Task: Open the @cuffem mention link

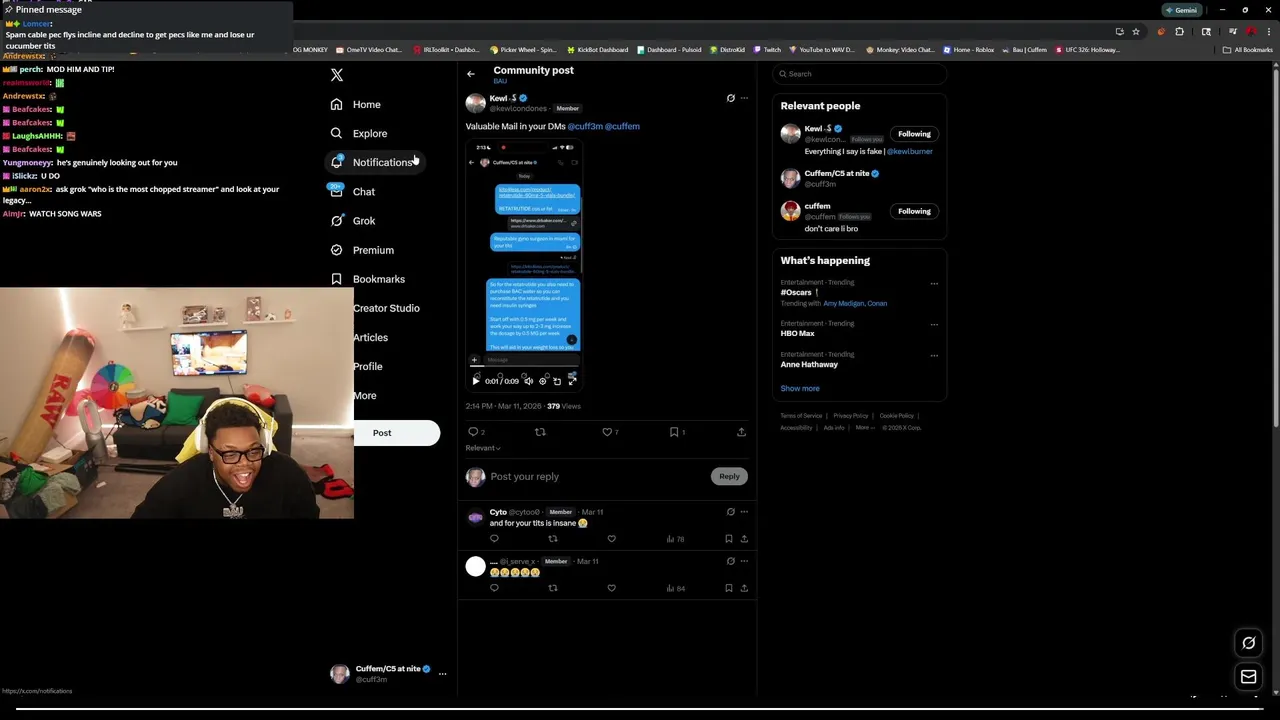Action: [622, 126]
